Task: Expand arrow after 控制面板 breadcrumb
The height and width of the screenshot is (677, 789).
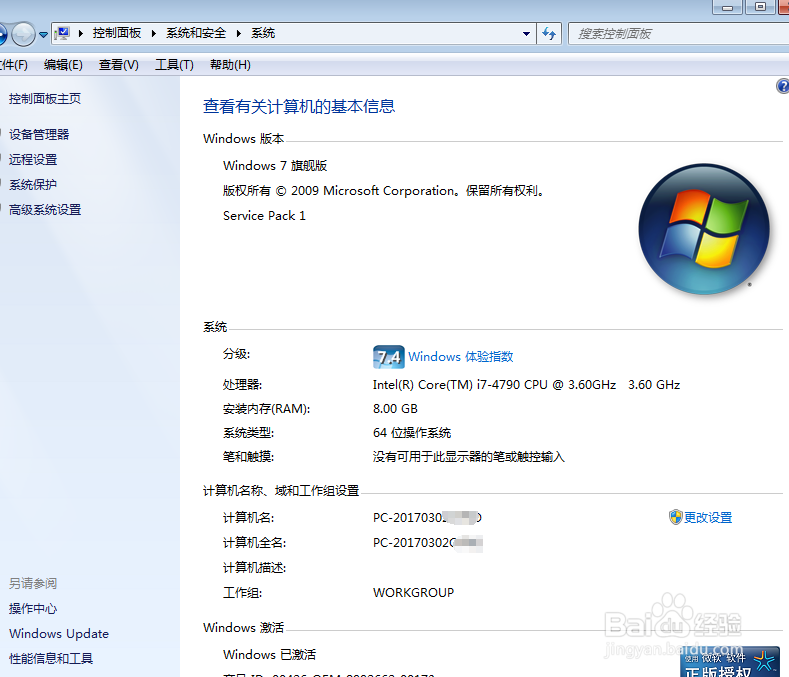Action: [x=153, y=34]
